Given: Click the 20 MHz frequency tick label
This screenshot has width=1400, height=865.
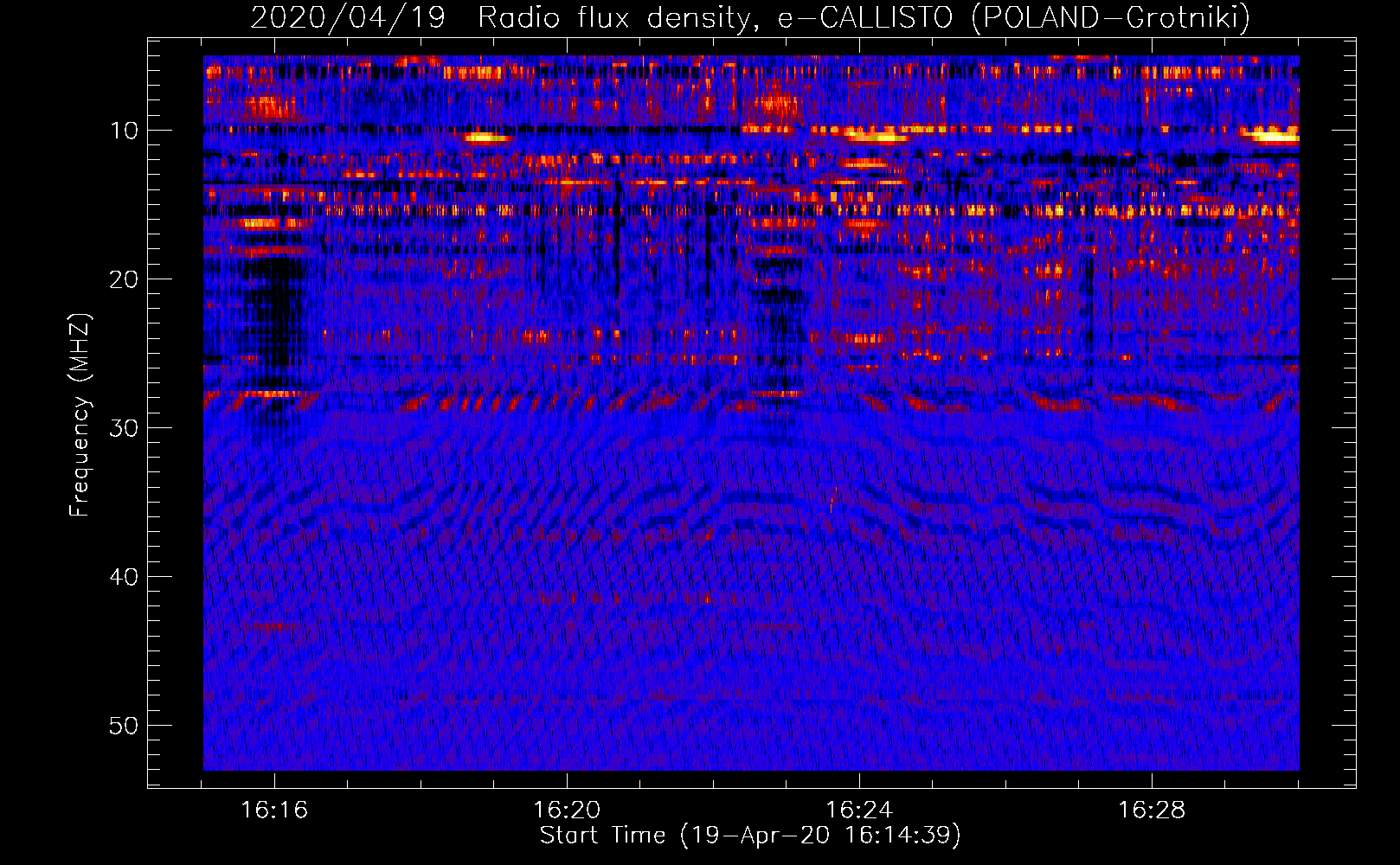Looking at the screenshot, I should click(x=125, y=279).
